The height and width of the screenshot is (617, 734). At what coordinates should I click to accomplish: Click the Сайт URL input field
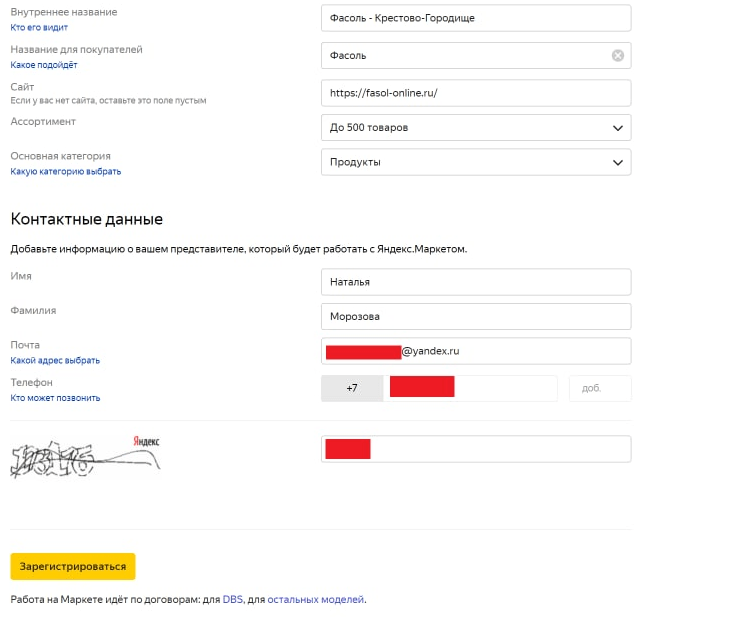[x=475, y=93]
